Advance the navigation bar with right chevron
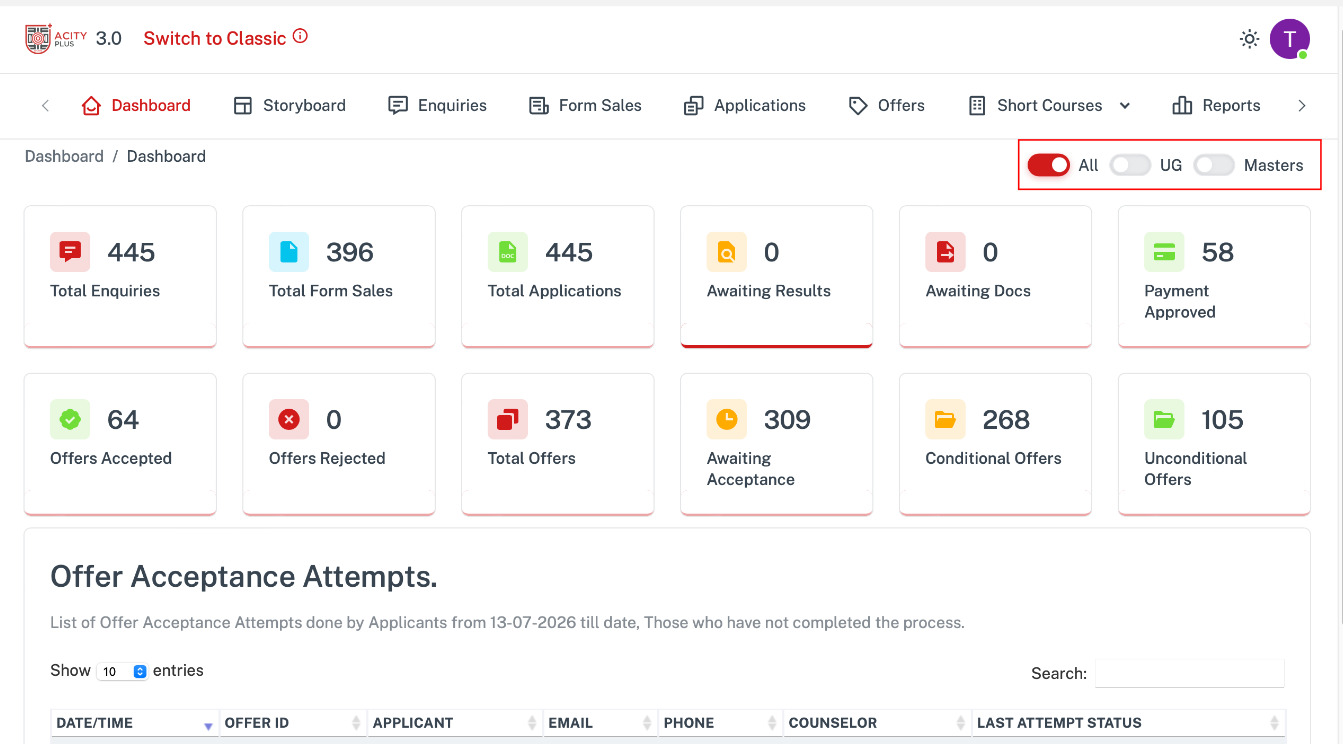 1301,105
